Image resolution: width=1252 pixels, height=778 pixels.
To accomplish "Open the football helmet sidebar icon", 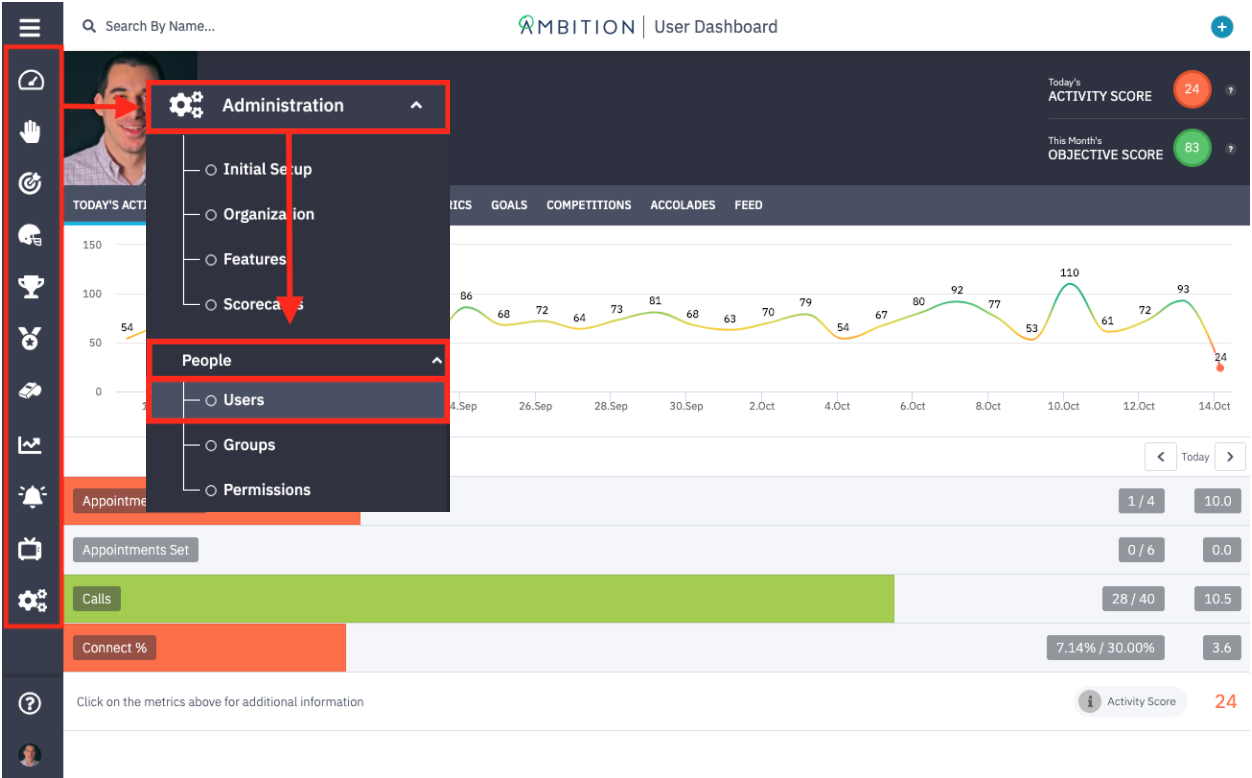I will pyautogui.click(x=31, y=236).
